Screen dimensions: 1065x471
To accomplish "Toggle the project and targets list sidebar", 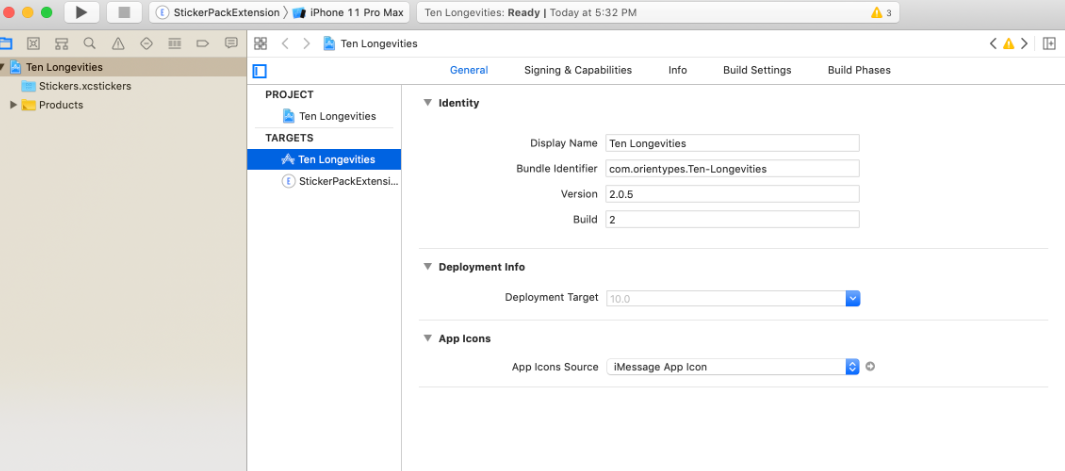I will [x=259, y=71].
